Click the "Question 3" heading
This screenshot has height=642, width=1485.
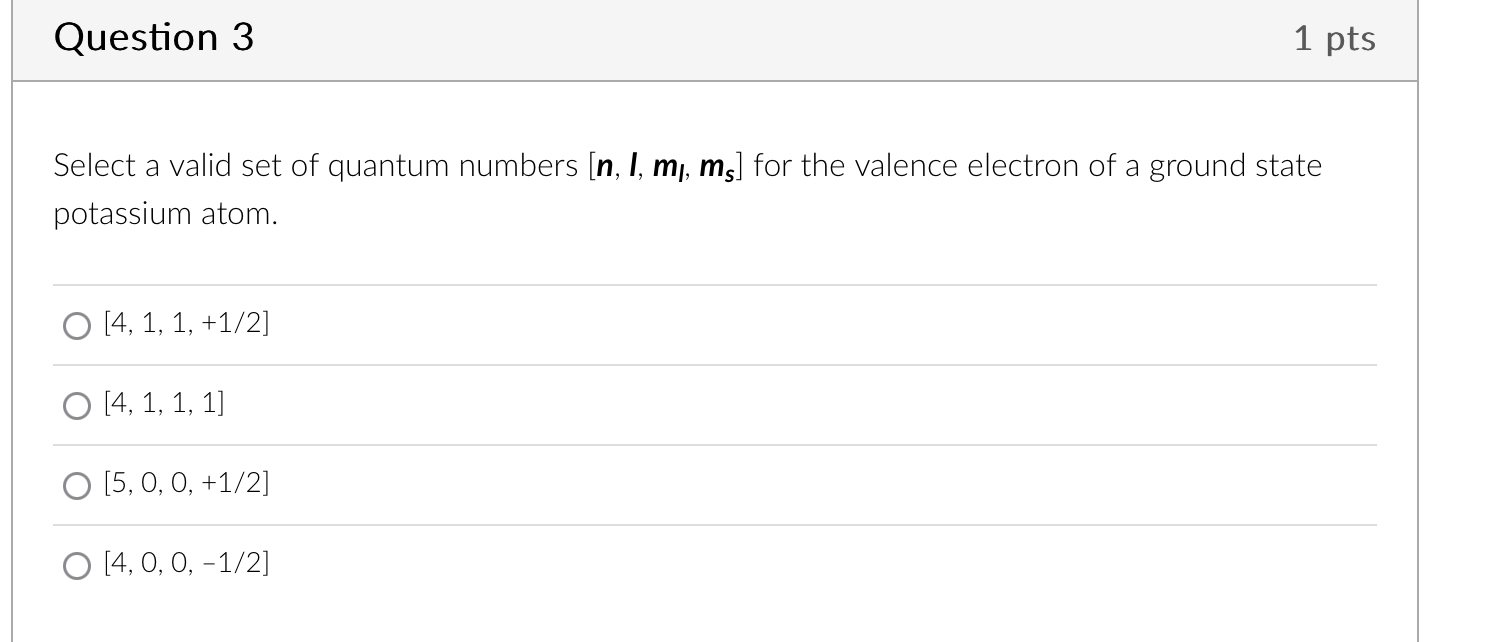[154, 38]
